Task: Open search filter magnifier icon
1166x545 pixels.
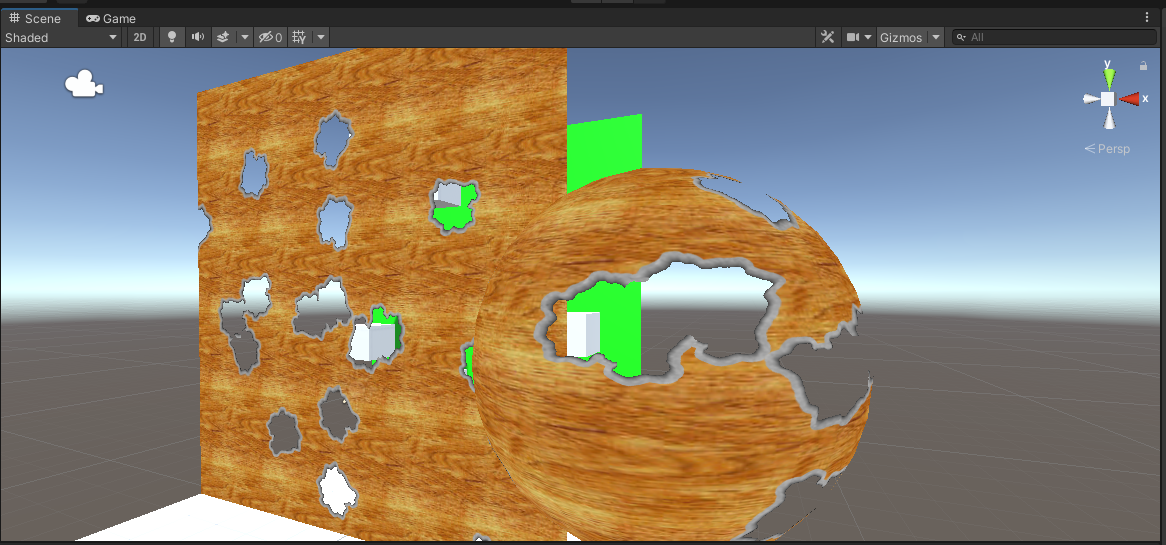Action: point(961,37)
